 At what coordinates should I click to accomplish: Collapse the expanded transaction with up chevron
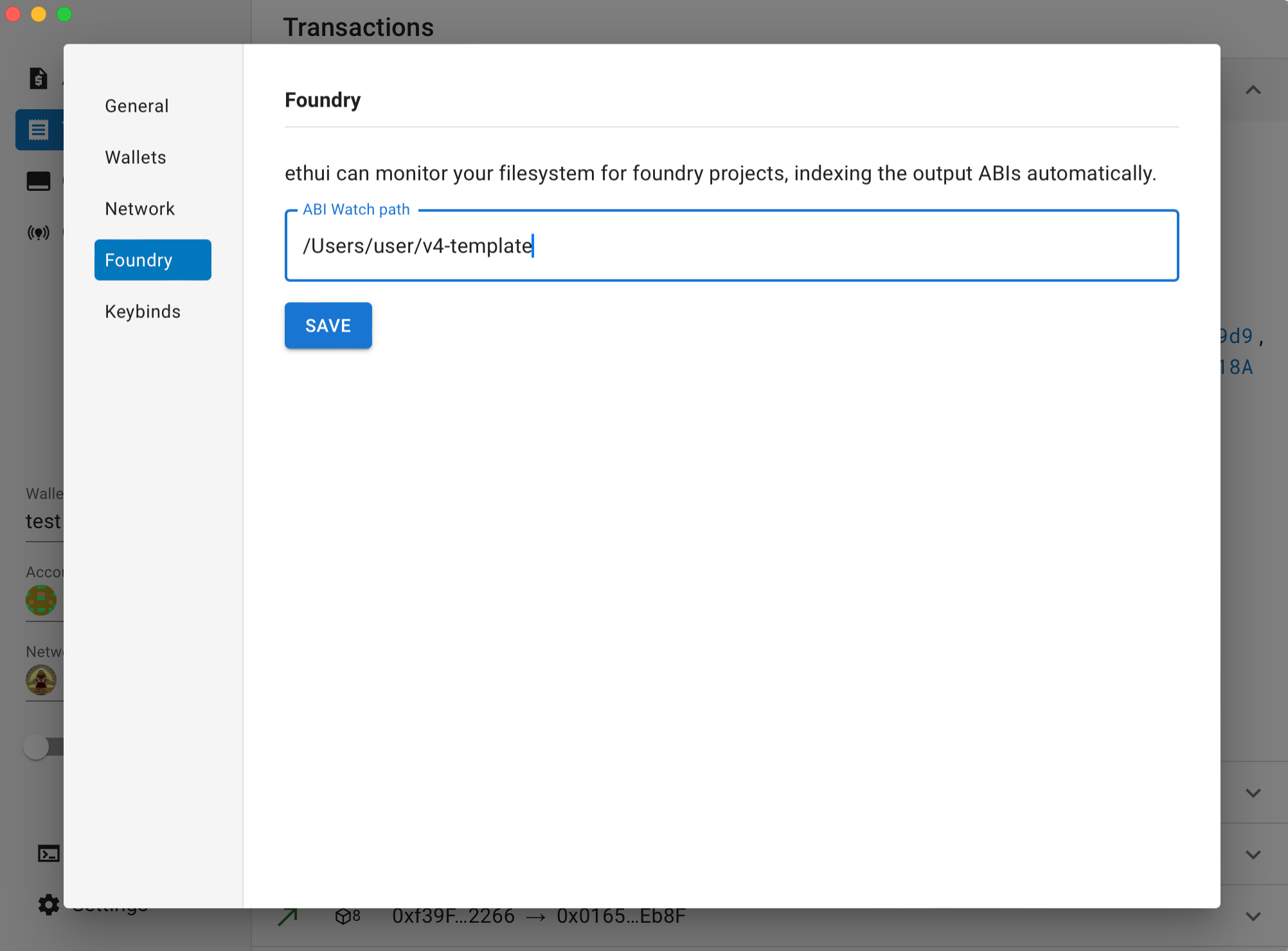1253,90
